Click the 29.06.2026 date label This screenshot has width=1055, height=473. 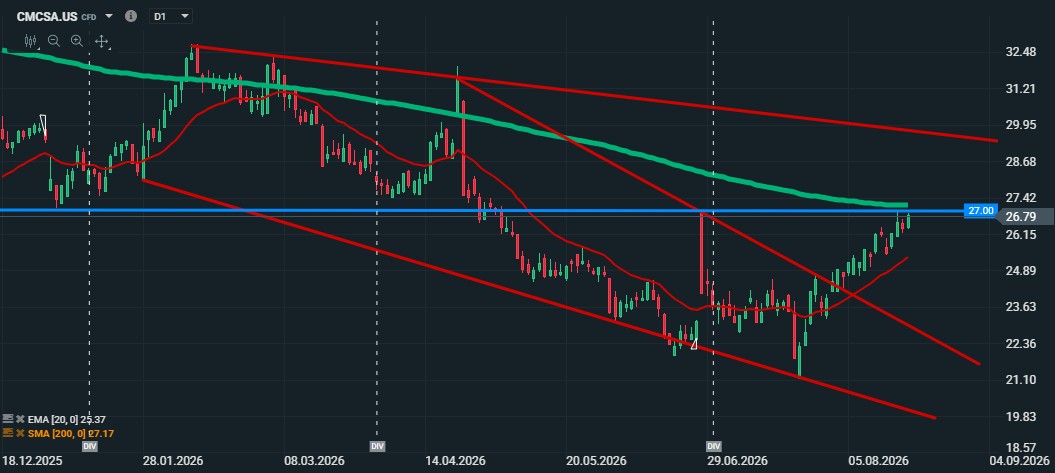(x=737, y=461)
